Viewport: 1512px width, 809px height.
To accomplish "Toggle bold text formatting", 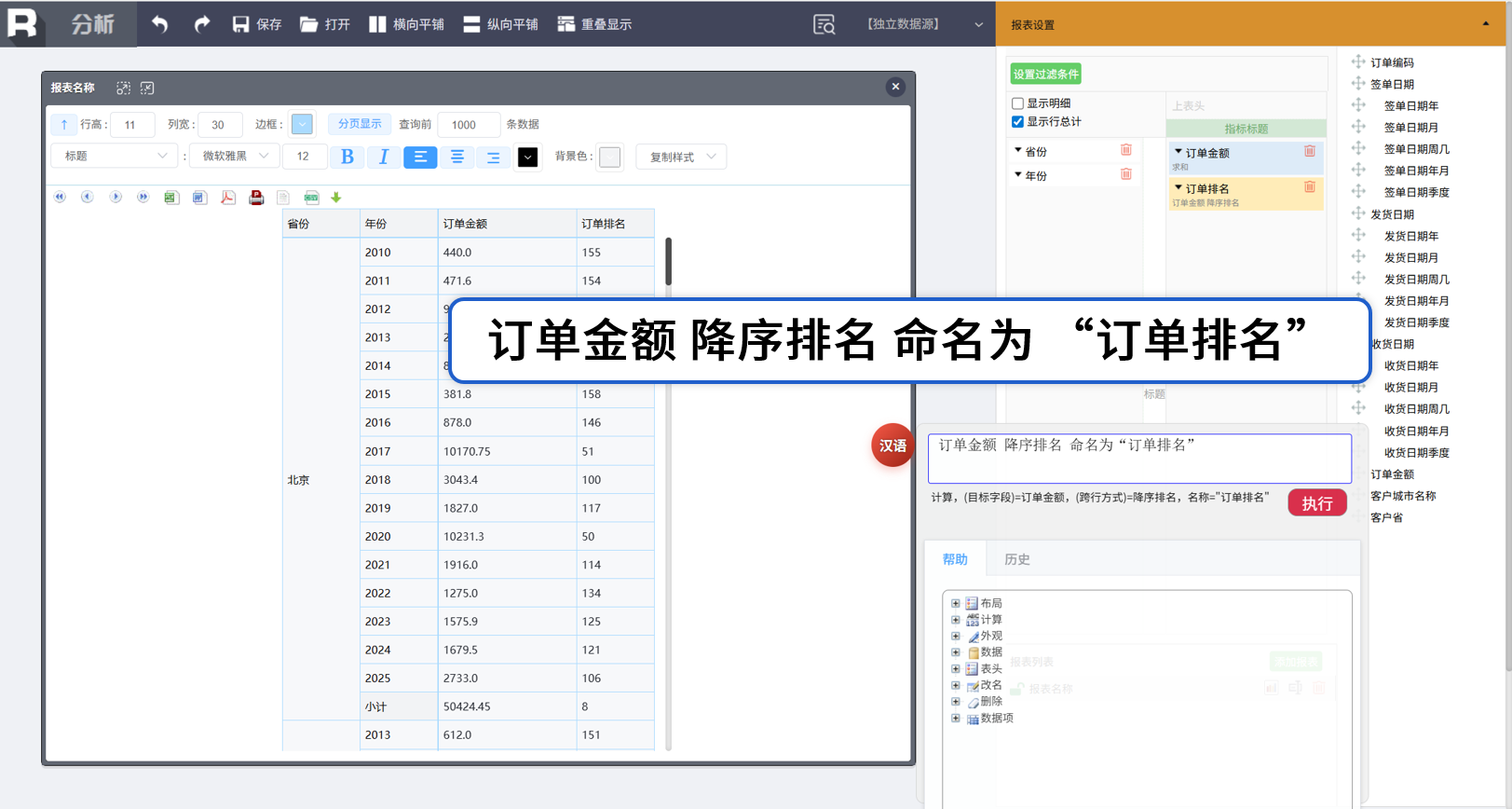I will pyautogui.click(x=347, y=157).
